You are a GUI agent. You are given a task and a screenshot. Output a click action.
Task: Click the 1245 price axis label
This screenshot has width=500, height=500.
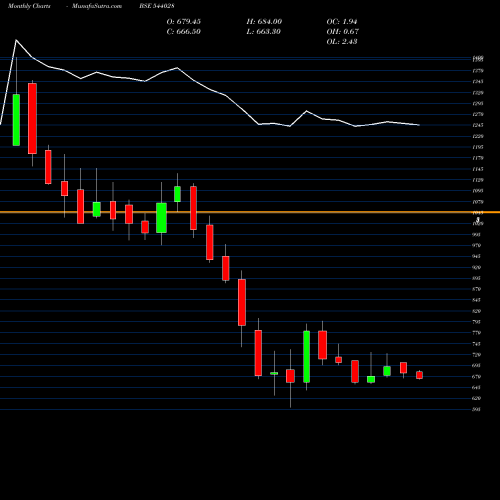(478, 125)
